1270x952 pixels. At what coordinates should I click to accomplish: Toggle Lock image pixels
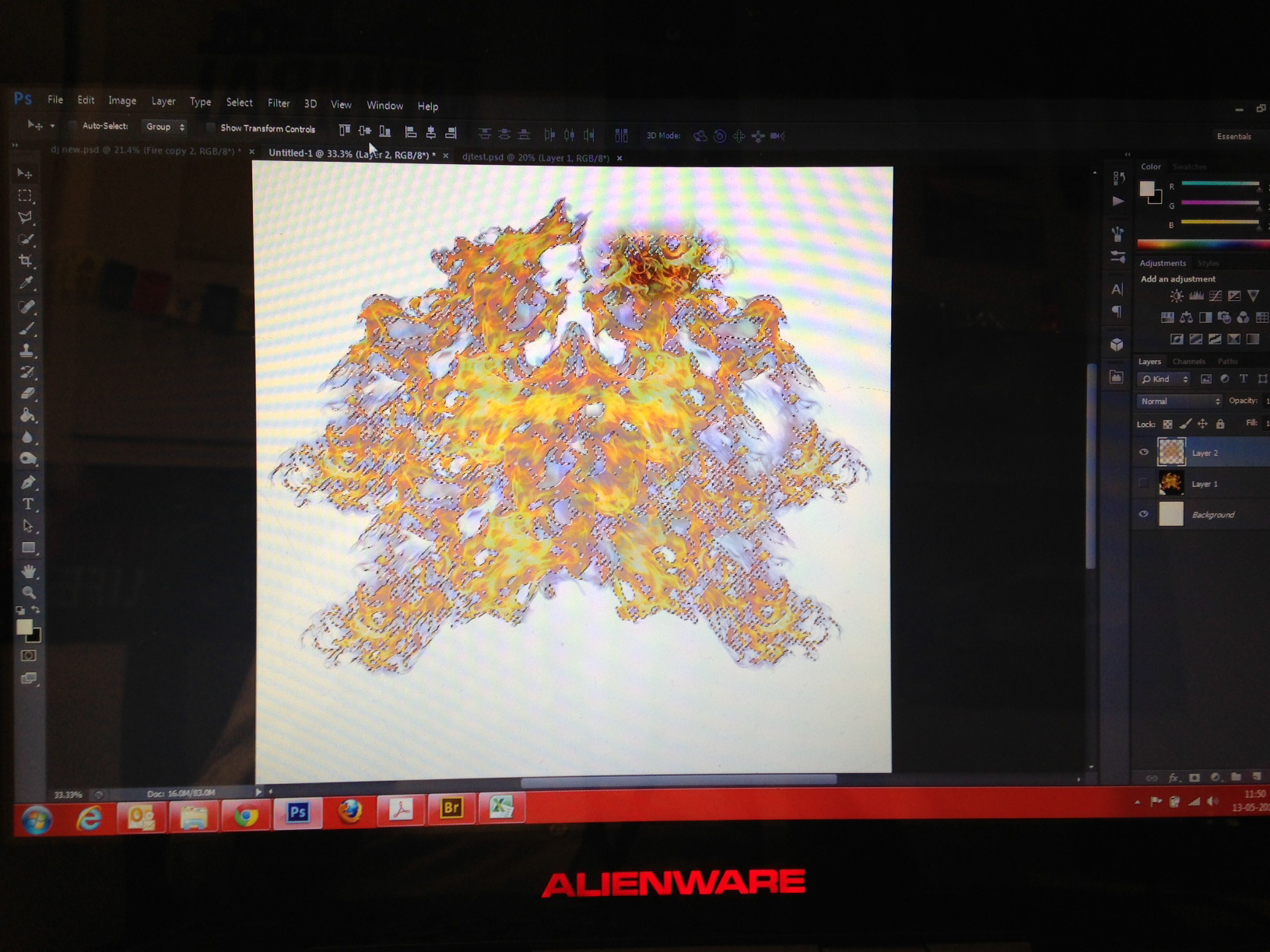(1185, 424)
